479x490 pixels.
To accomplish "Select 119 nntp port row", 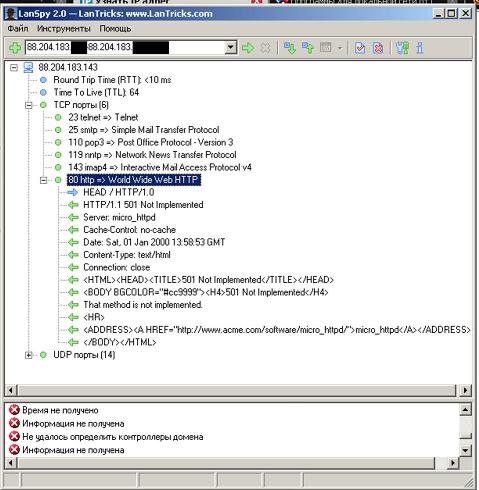I will (152, 155).
